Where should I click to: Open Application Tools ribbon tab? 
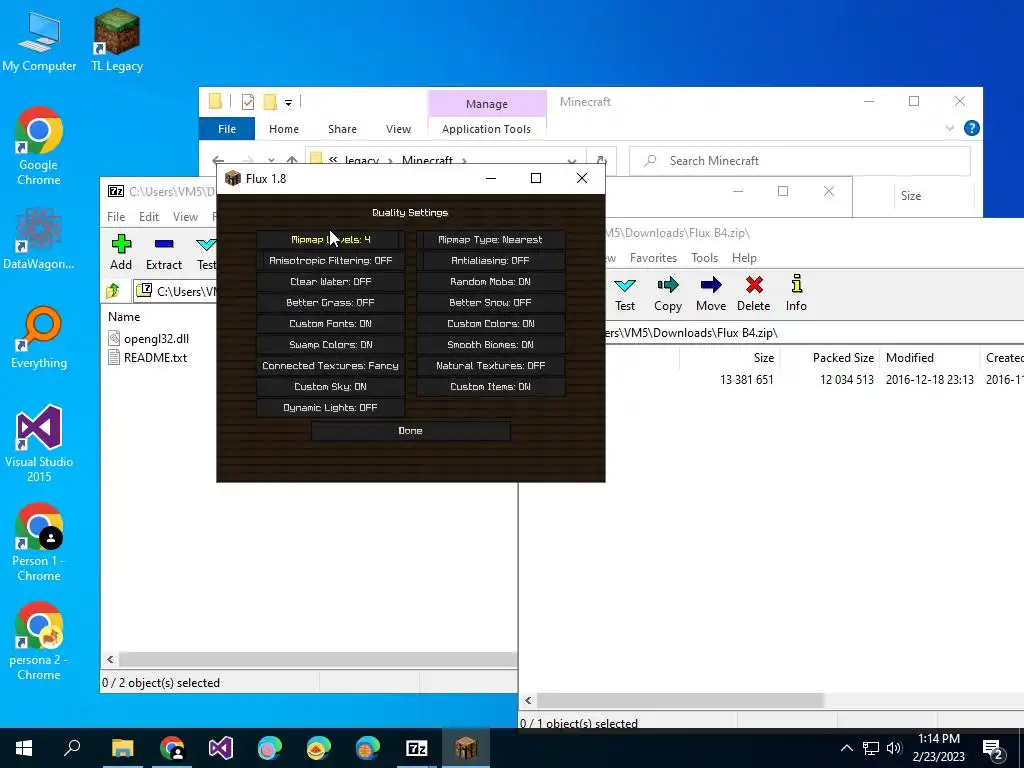(487, 129)
